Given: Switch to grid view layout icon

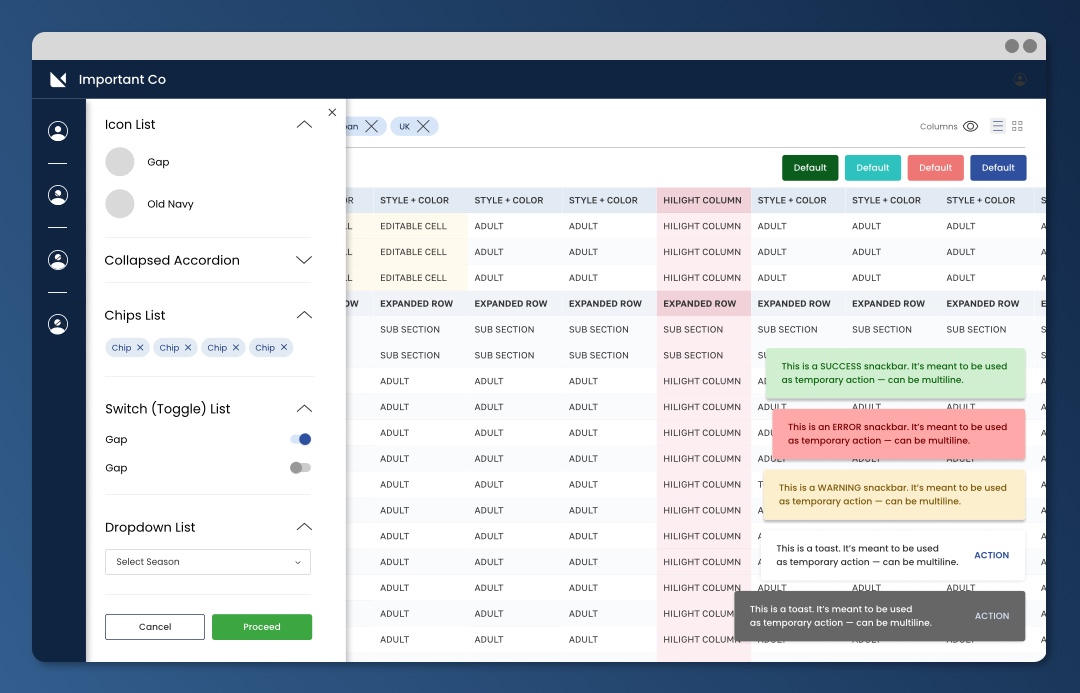Looking at the screenshot, I should pos(1017,126).
